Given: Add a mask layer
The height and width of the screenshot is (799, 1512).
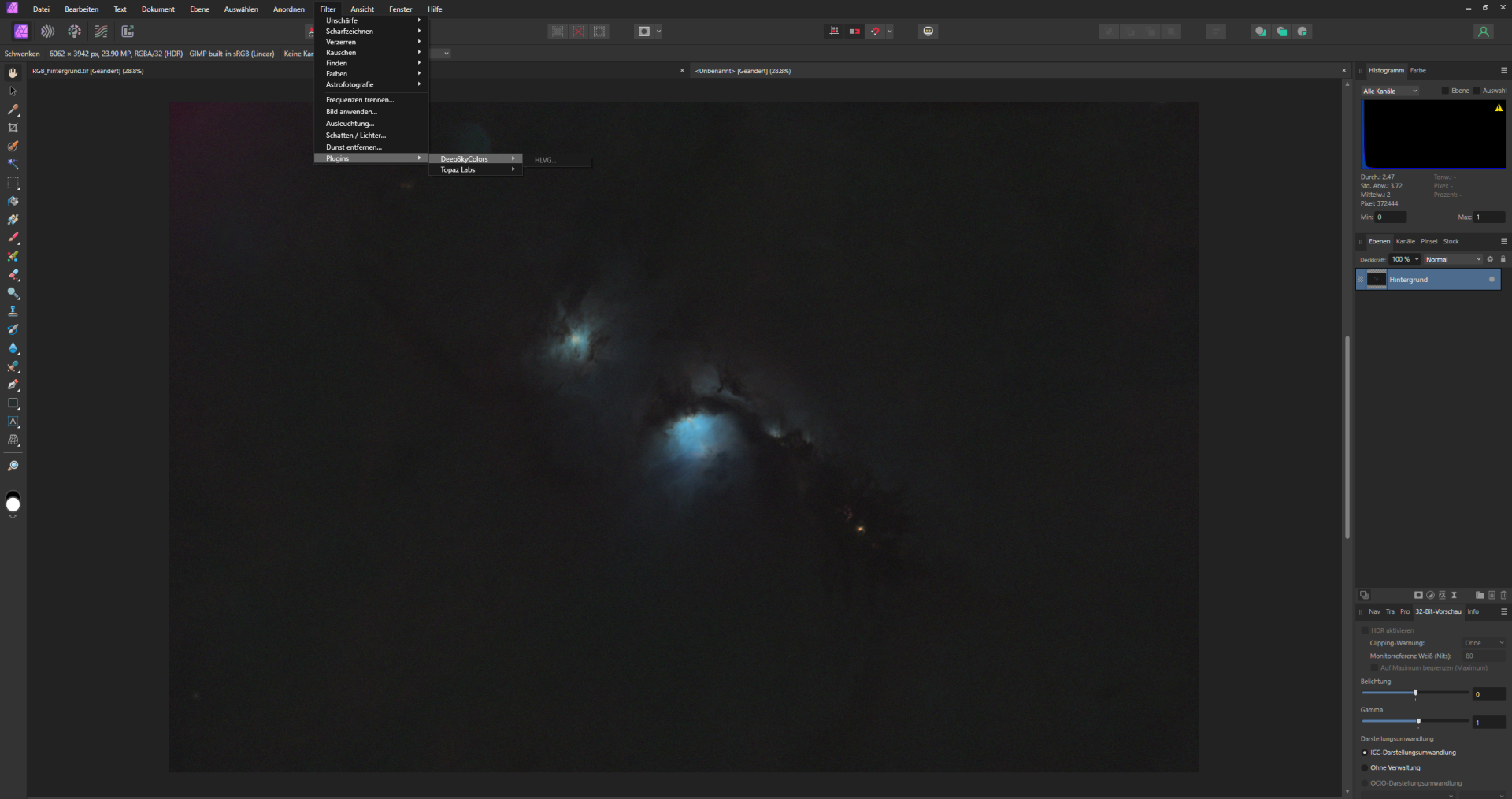Looking at the screenshot, I should pyautogui.click(x=1418, y=595).
